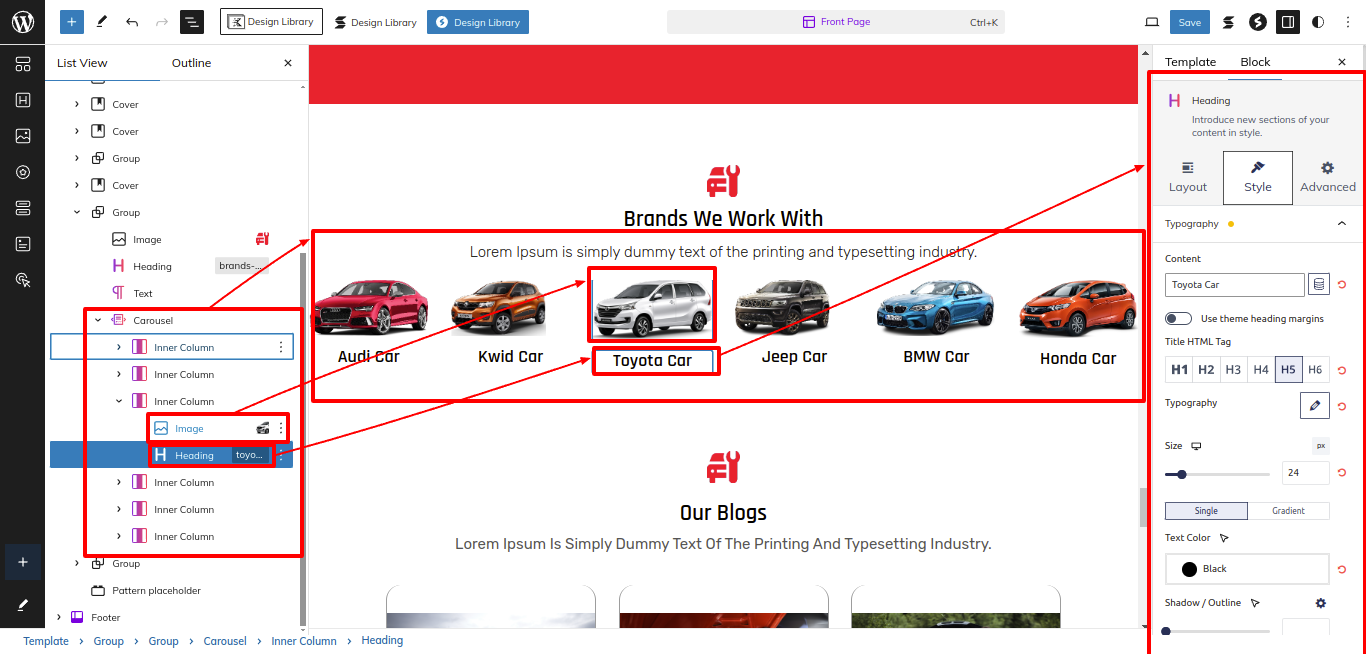1366x654 pixels.
Task: Open the form list icon in left sidebar
Action: coord(22,244)
